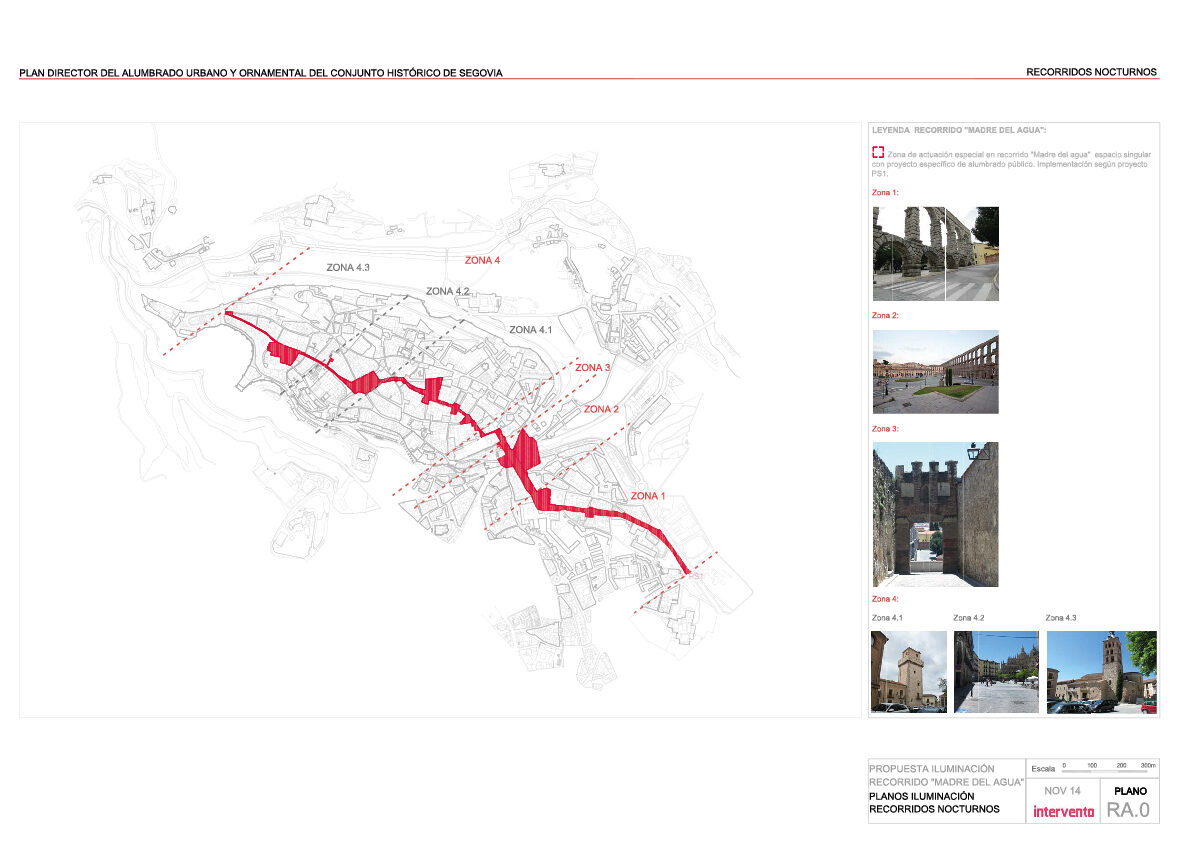Click the RECORRIDOS NOCTURNOS header text
The width and height of the screenshot is (1192, 843).
coord(1091,72)
